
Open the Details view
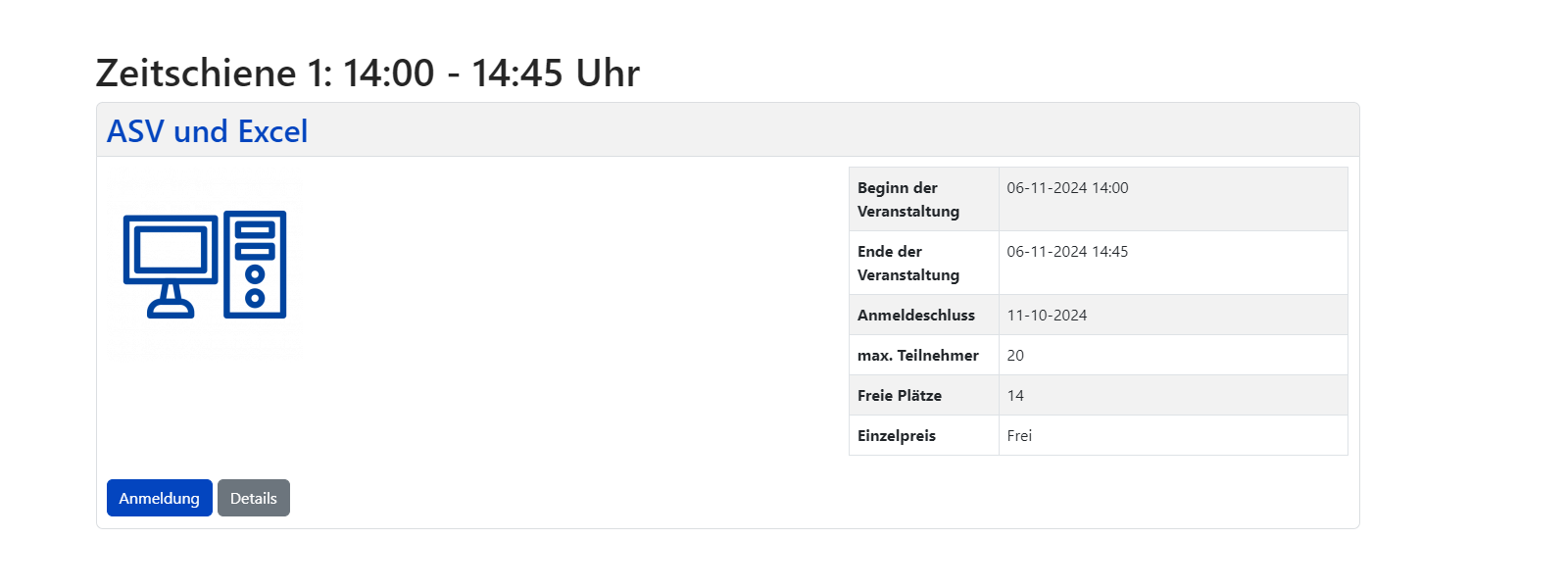(253, 498)
